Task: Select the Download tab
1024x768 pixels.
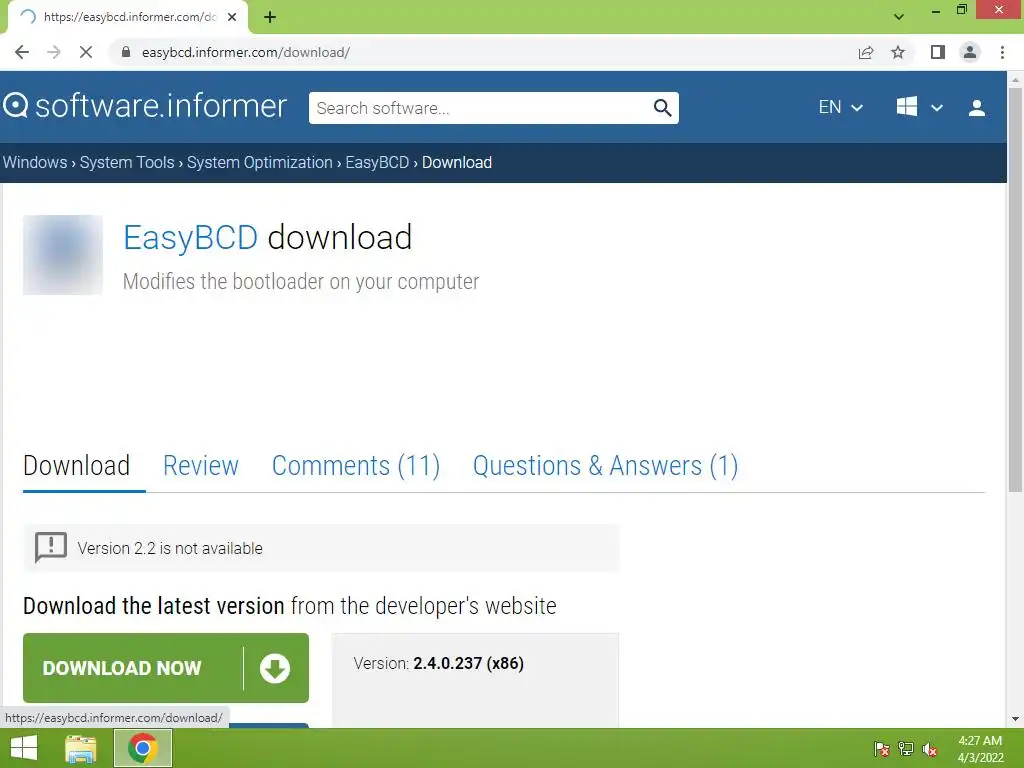Action: (x=76, y=466)
